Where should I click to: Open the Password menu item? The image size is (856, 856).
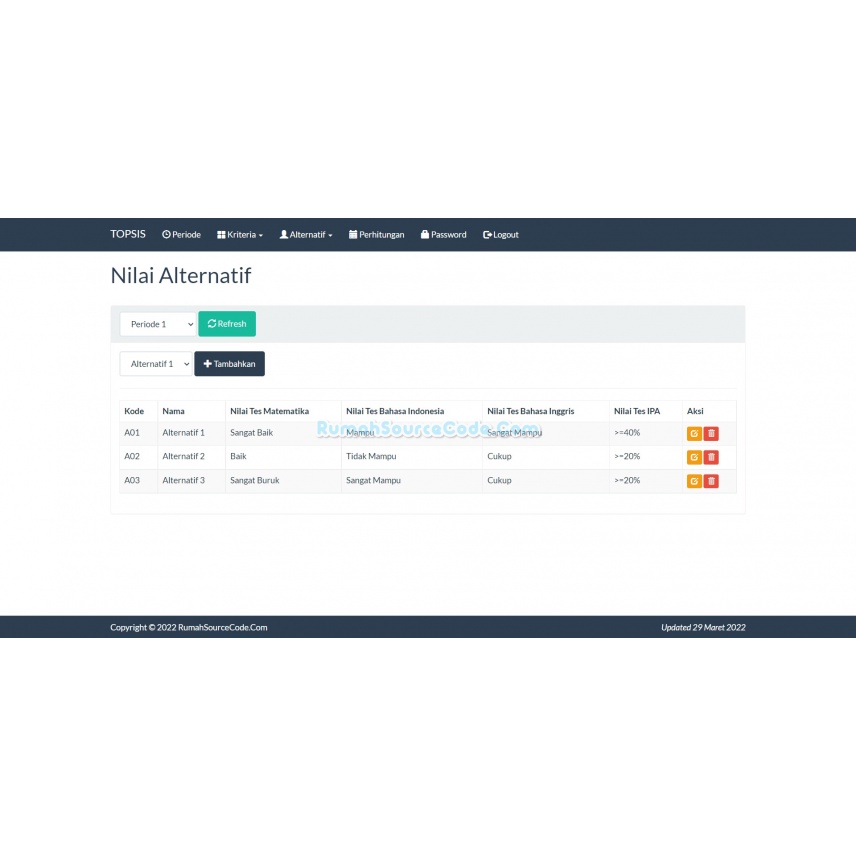(443, 235)
